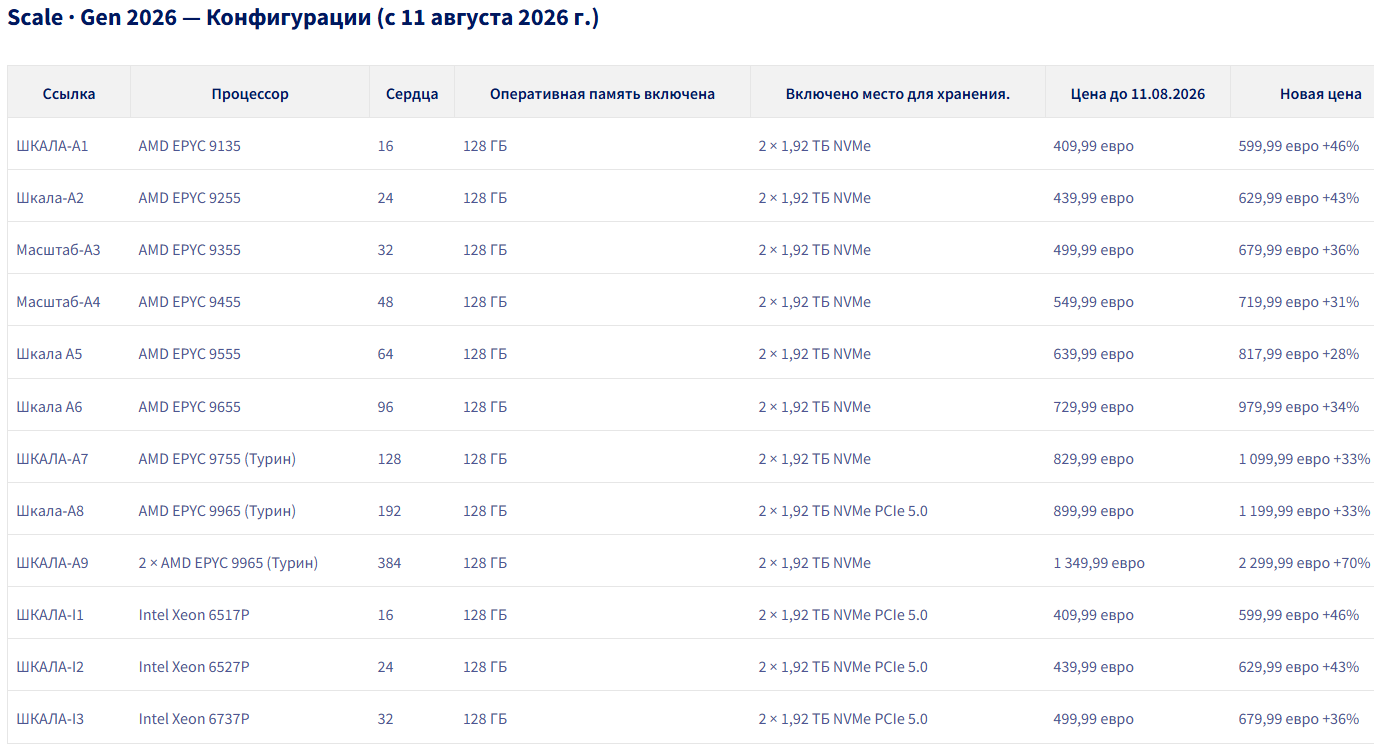
Task: Click the '48' cores value
Action: pyautogui.click(x=386, y=302)
